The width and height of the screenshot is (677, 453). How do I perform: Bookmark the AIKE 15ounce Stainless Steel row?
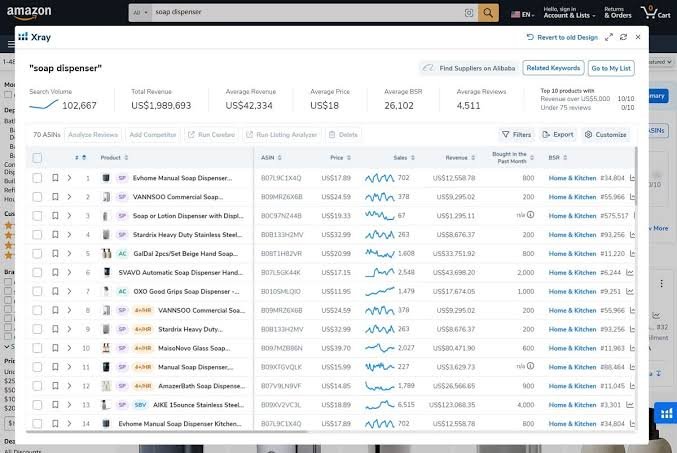point(55,405)
